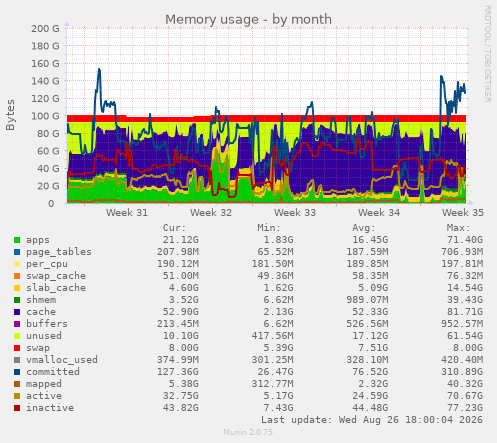The image size is (497, 443).
Task: Click the 'Cur:' column header
Action: [x=174, y=228]
